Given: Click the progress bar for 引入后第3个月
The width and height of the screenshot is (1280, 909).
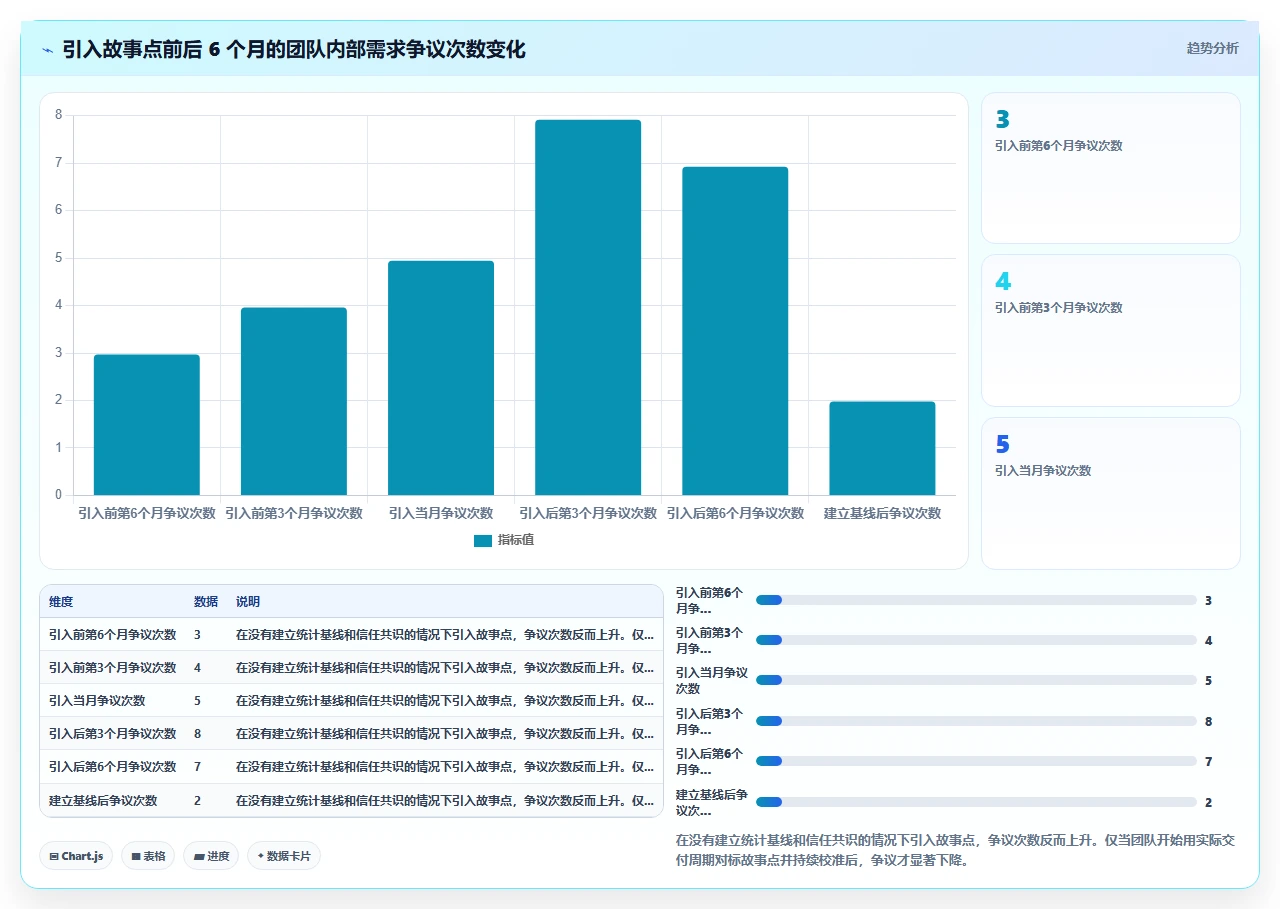Looking at the screenshot, I should 976,721.
